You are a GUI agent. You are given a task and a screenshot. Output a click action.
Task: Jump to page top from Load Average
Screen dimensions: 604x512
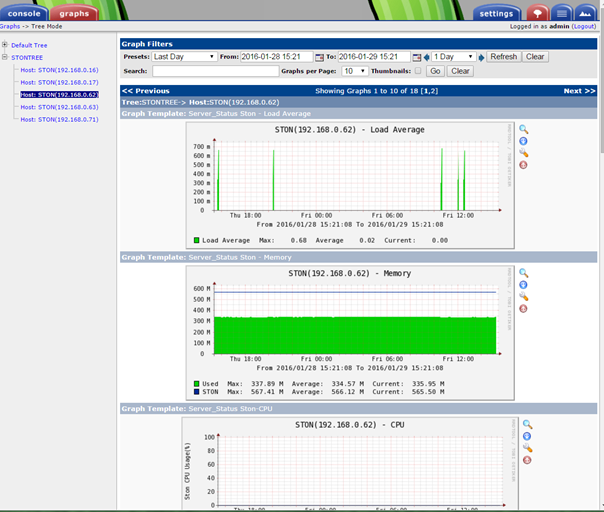[523, 165]
